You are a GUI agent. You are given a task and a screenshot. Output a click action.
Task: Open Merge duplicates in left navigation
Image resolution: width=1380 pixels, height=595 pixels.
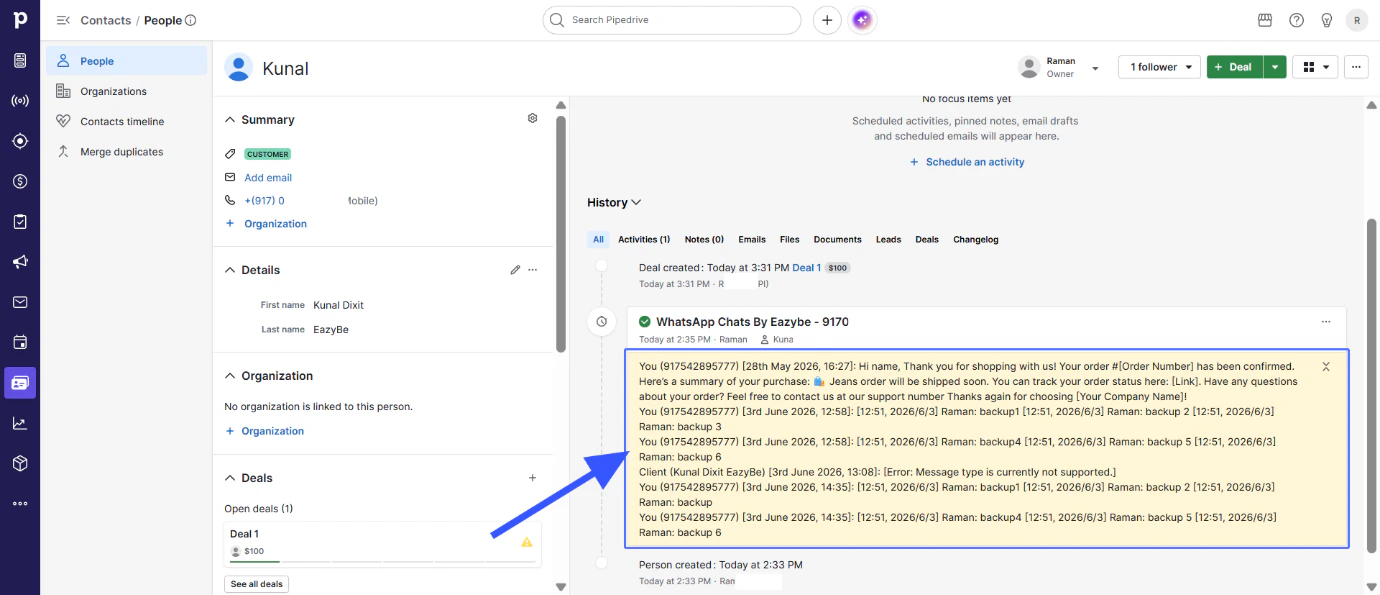(x=127, y=152)
